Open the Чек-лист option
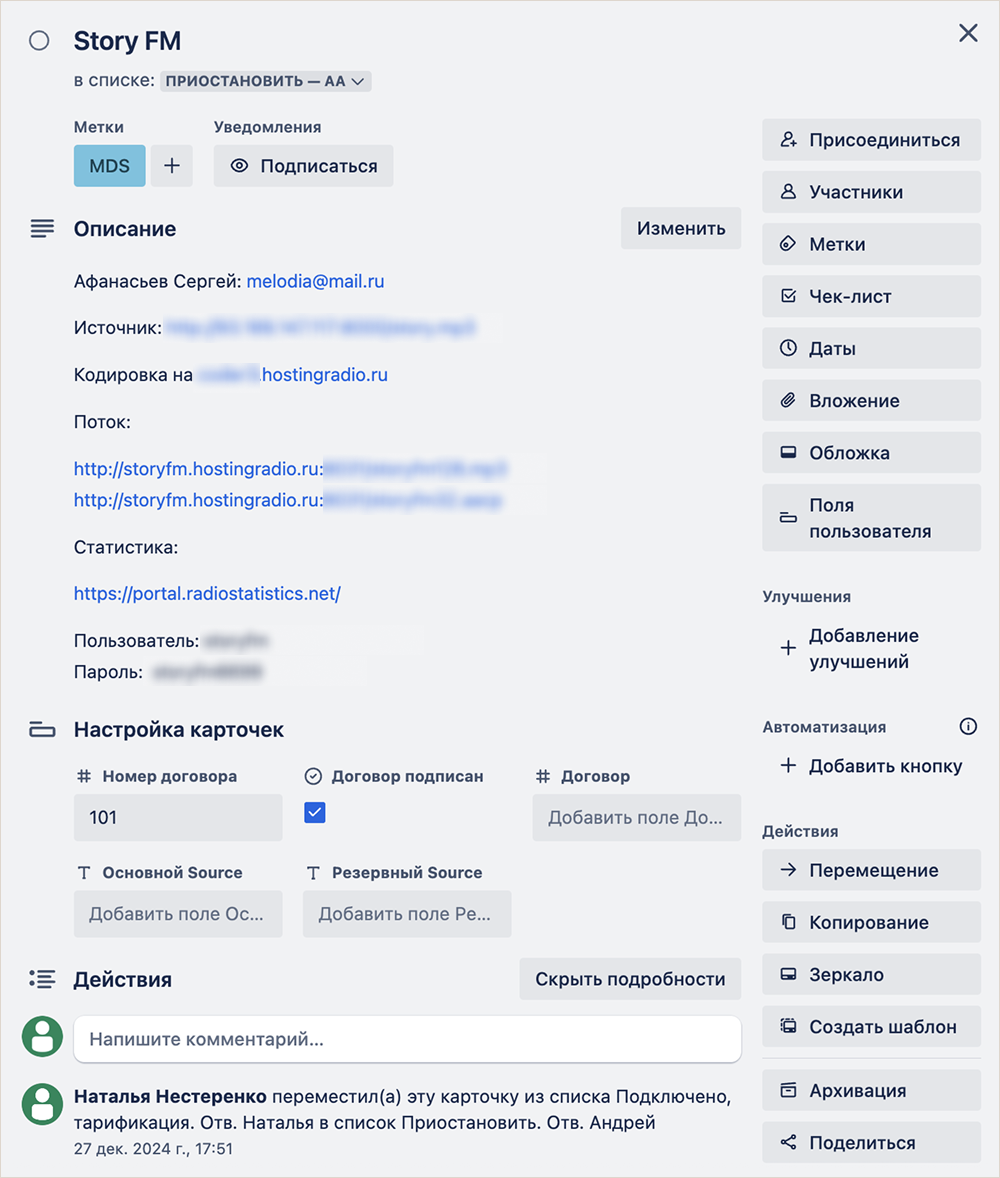This screenshot has width=1000, height=1178. click(871, 296)
